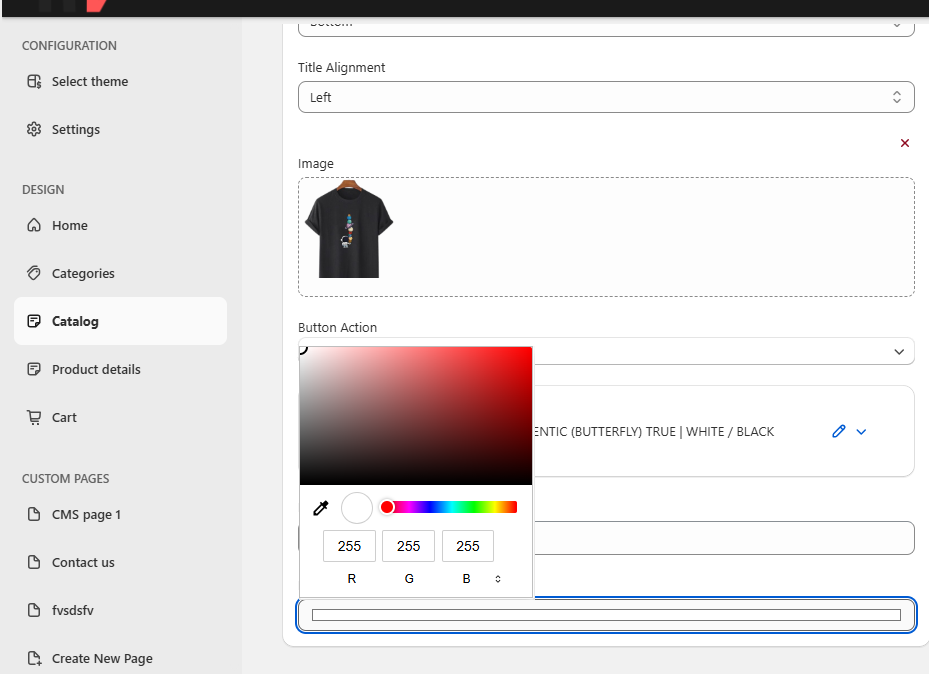Toggle RGB color format switcher arrows
Viewport: 929px width, 674px height.
pos(498,579)
